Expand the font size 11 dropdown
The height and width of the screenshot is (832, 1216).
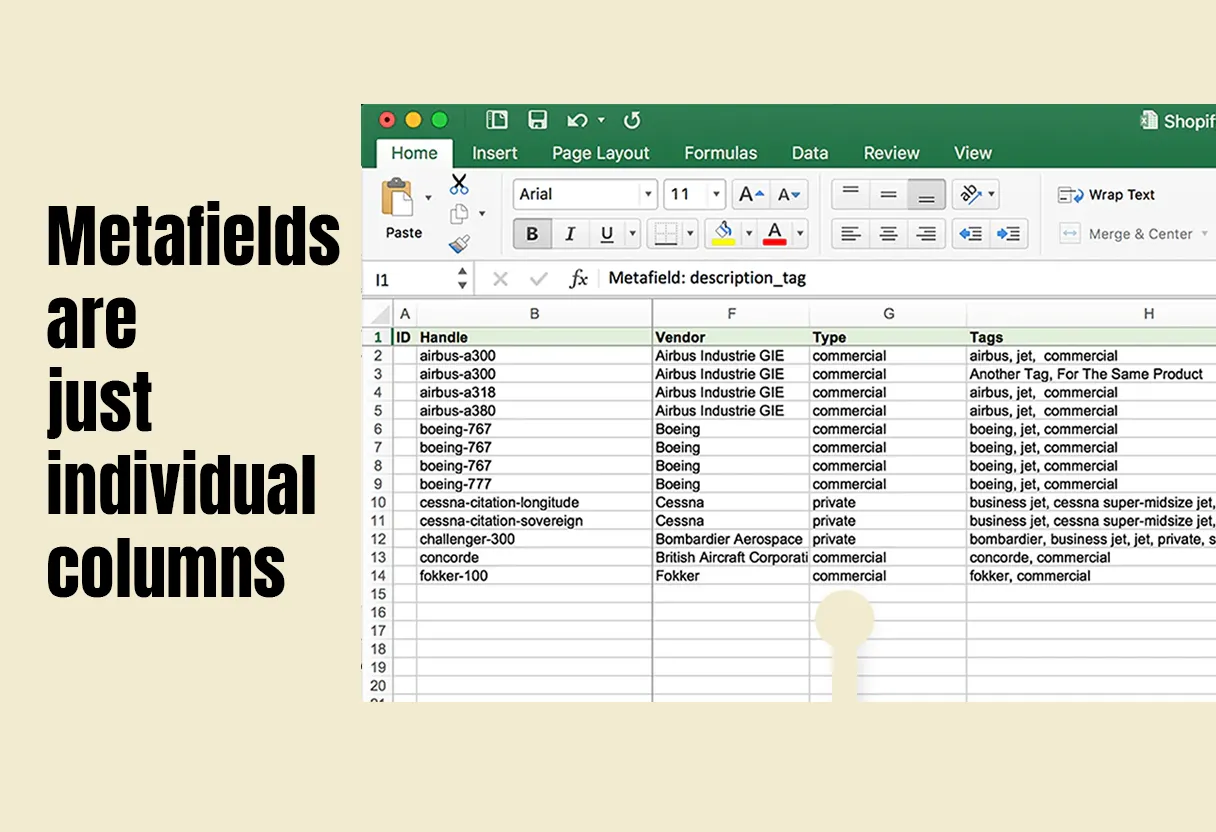tap(717, 194)
